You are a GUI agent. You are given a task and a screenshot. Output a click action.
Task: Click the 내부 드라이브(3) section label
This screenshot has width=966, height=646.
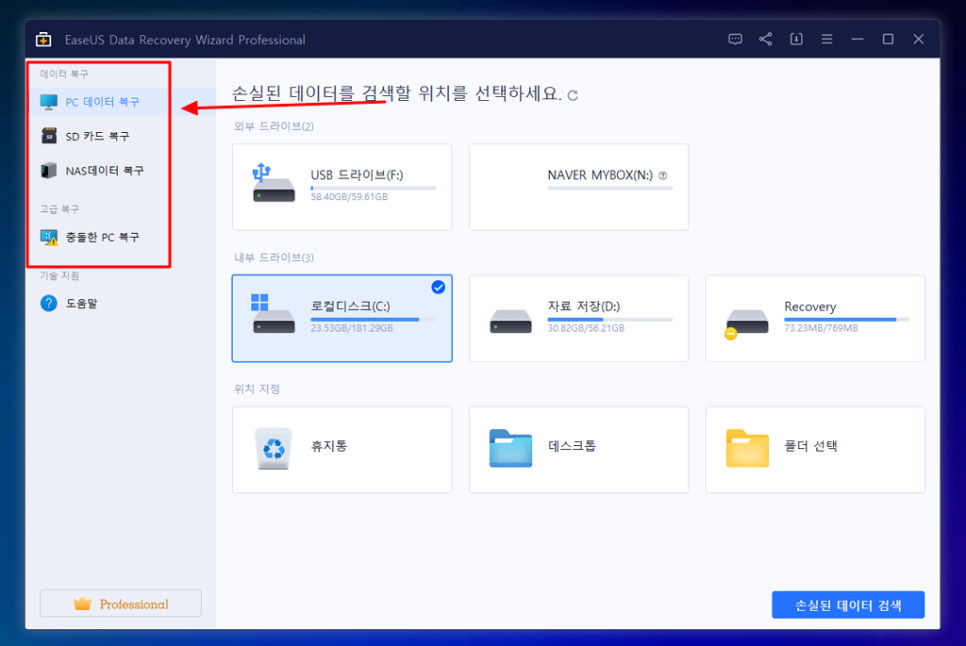tap(274, 257)
